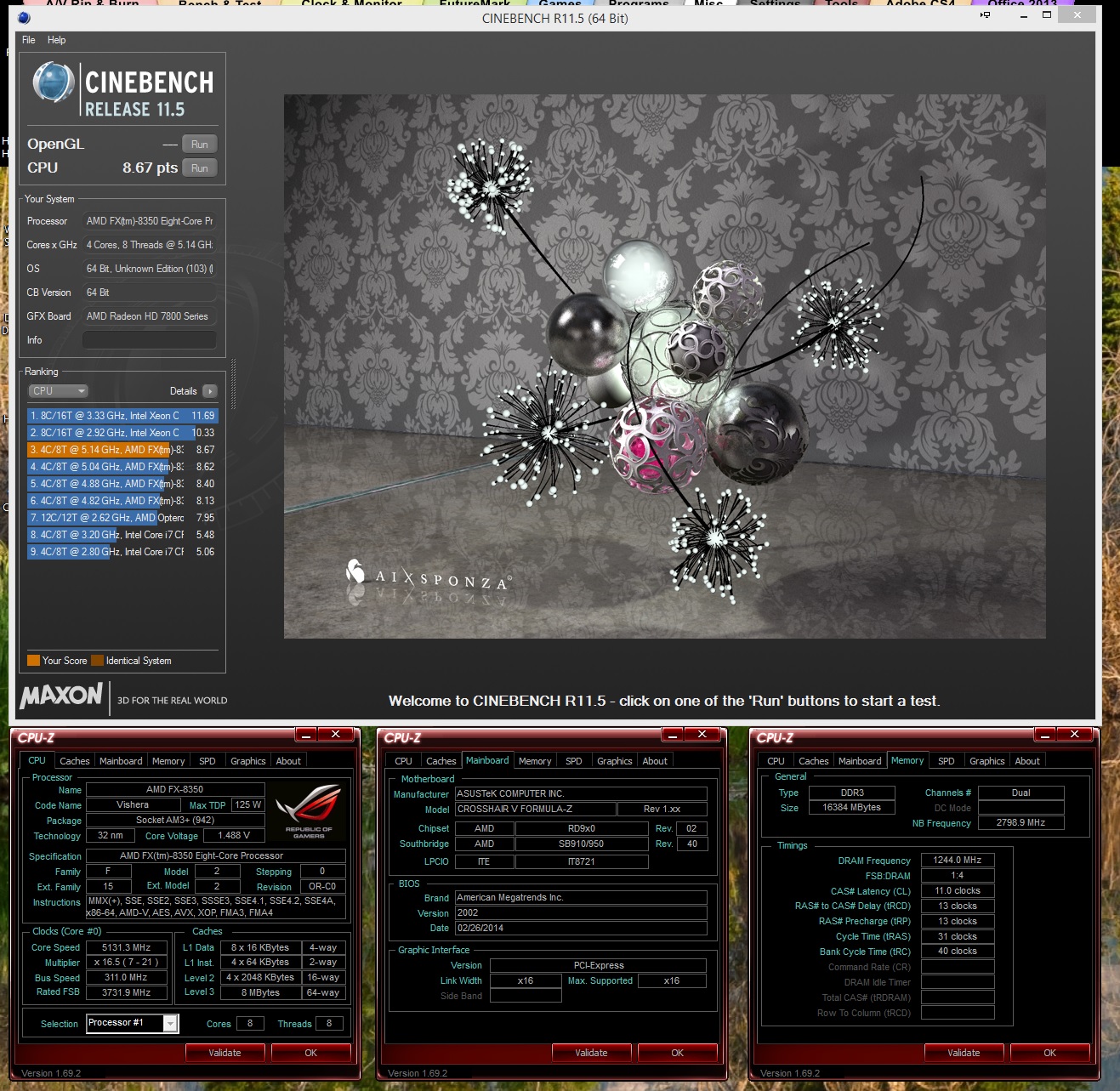Run the CPU benchmark test

click(x=200, y=168)
